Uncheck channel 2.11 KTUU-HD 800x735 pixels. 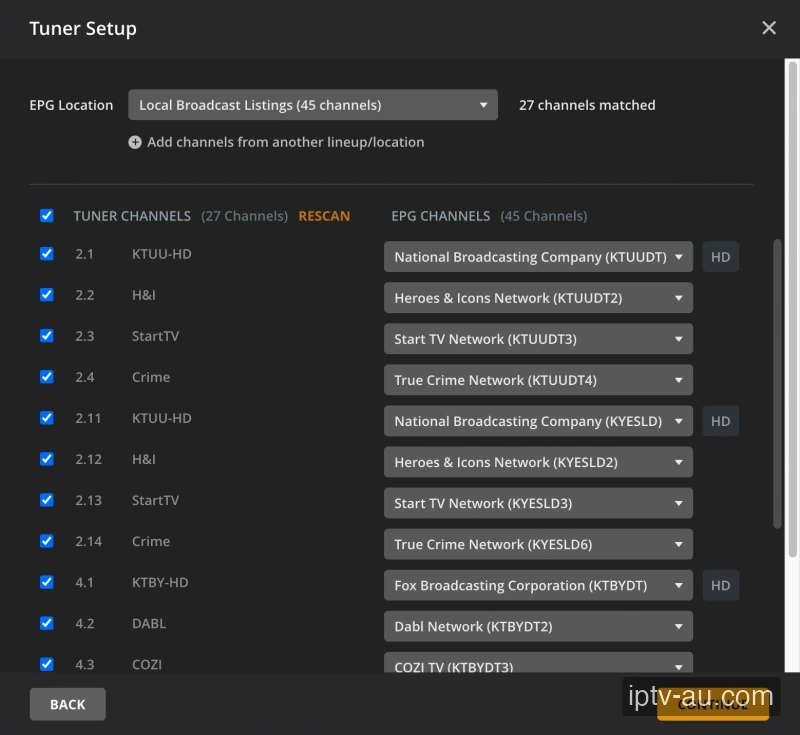click(46, 418)
